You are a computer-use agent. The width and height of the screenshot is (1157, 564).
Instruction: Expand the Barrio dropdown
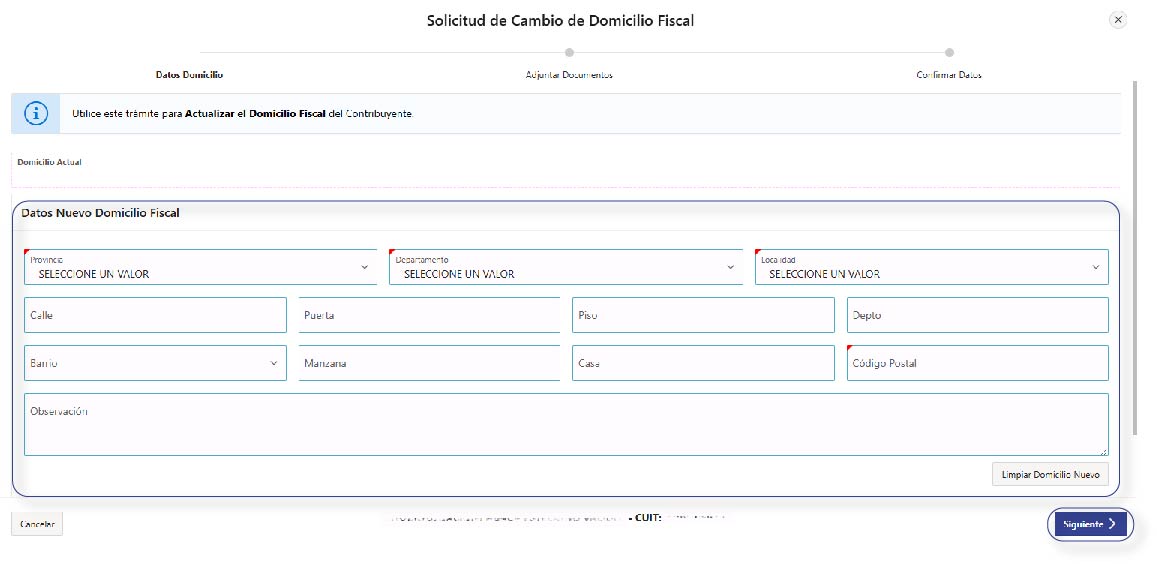[x=155, y=363]
